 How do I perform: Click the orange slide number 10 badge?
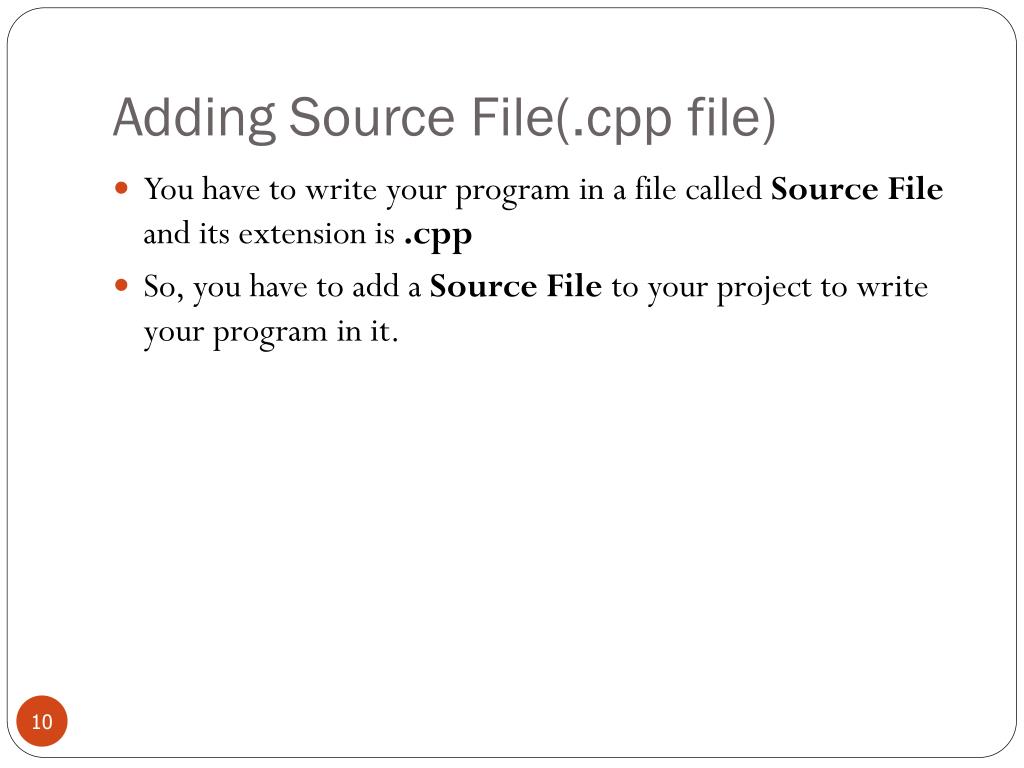click(x=42, y=721)
